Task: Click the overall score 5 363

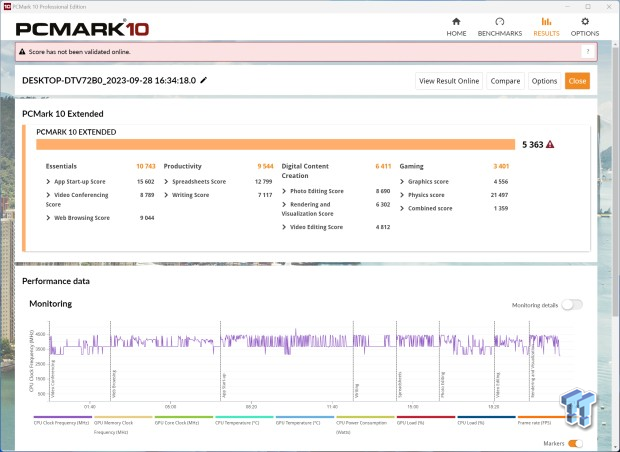Action: click(533, 144)
